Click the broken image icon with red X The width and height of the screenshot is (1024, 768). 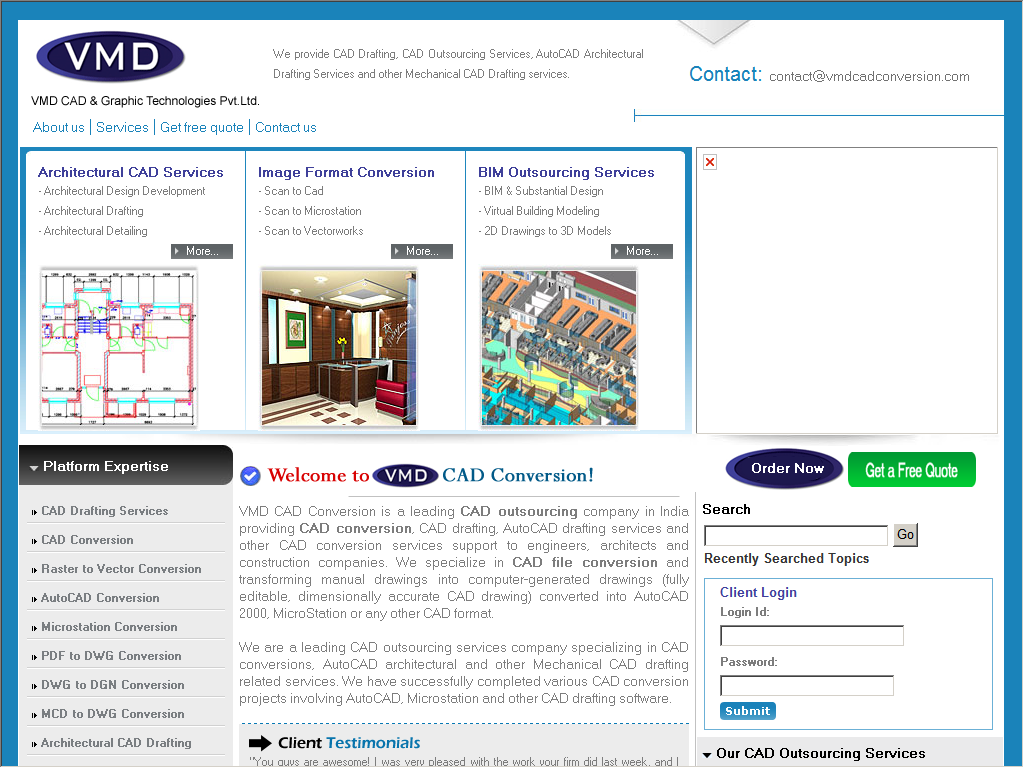tap(710, 162)
